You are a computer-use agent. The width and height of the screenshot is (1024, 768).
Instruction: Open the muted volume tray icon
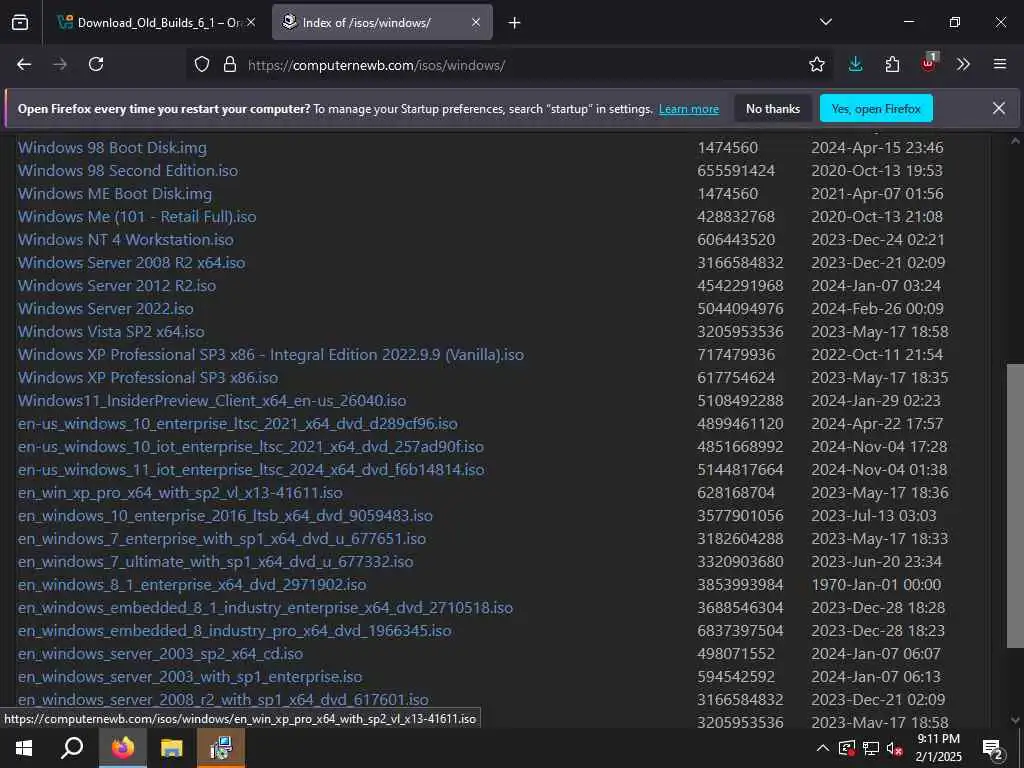(895, 748)
